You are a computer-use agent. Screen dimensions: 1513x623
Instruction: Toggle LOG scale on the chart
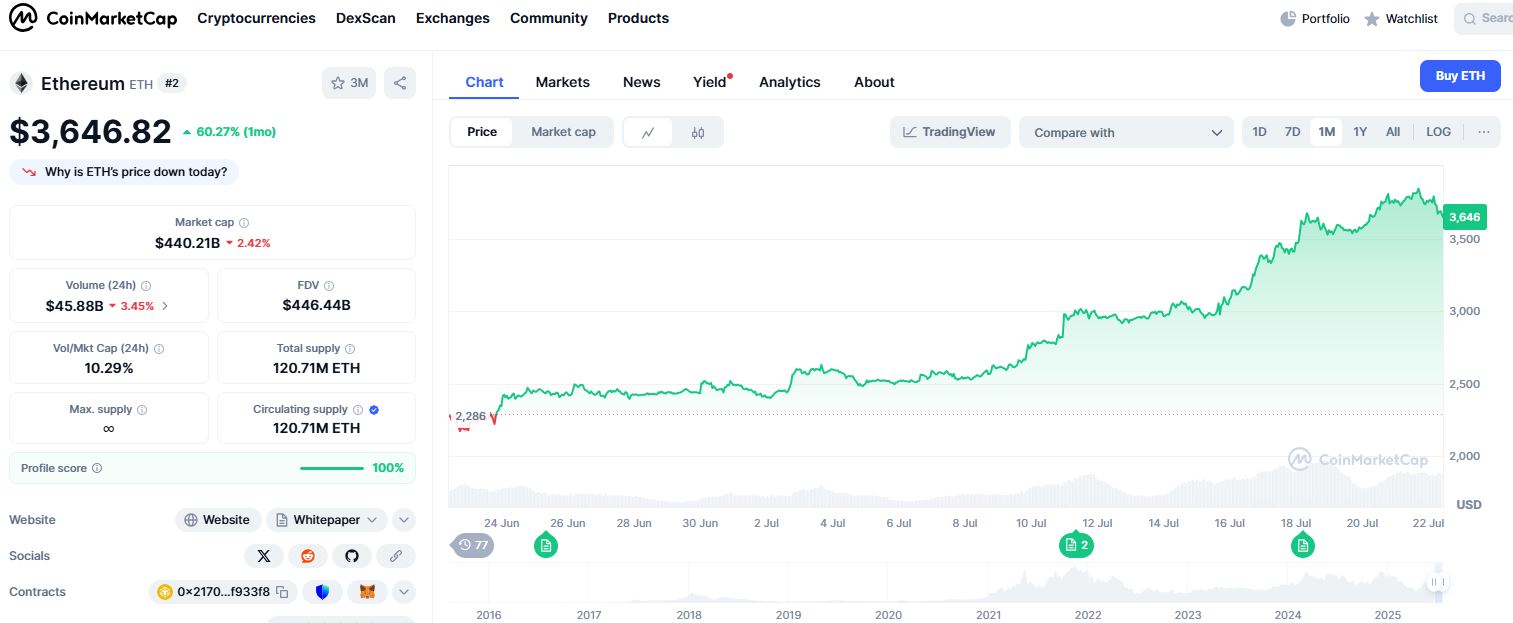pyautogui.click(x=1438, y=132)
